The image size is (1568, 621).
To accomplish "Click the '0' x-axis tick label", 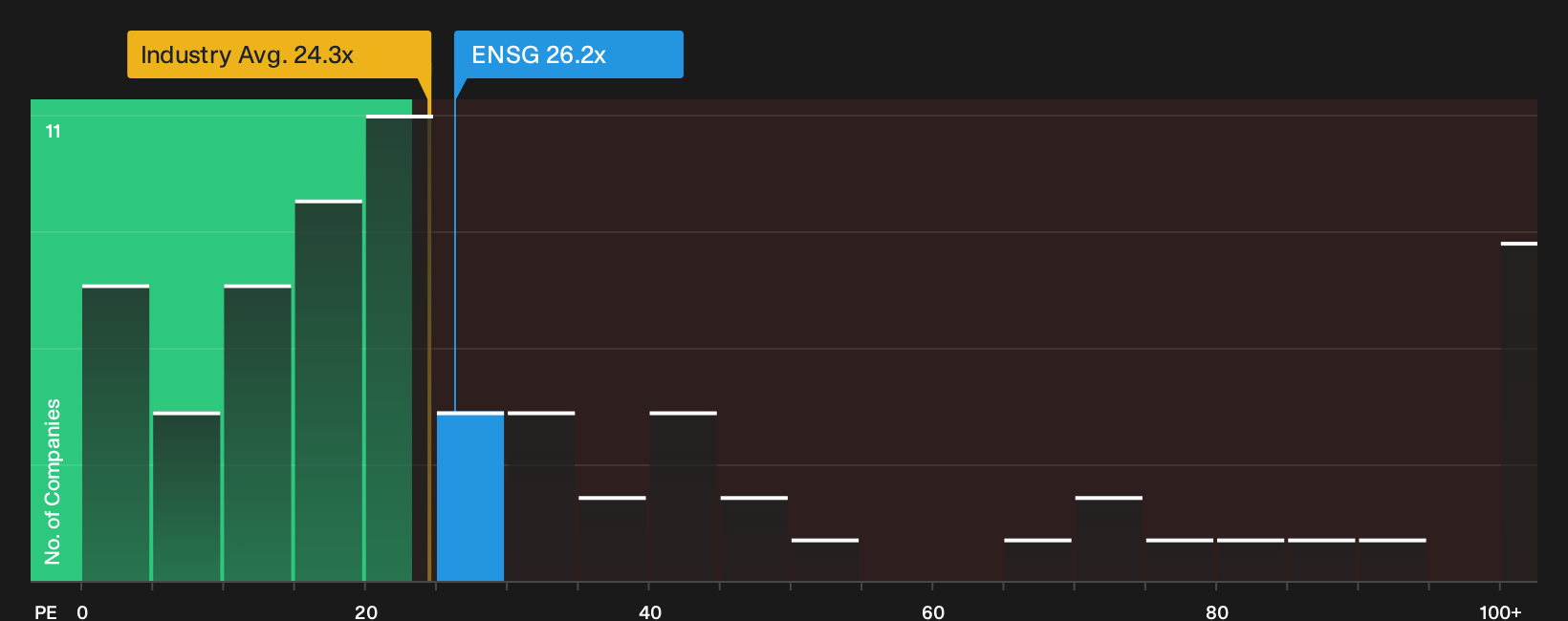I will 82,612.
